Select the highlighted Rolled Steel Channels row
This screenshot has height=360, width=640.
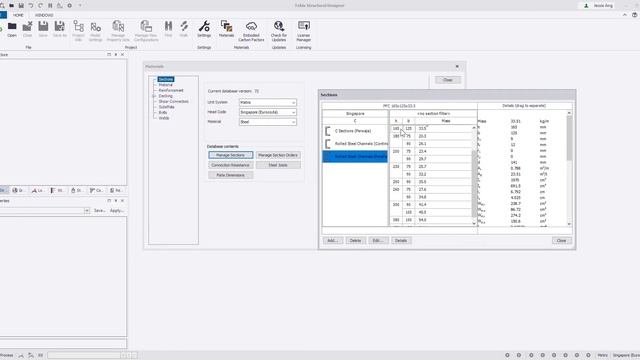[355, 156]
